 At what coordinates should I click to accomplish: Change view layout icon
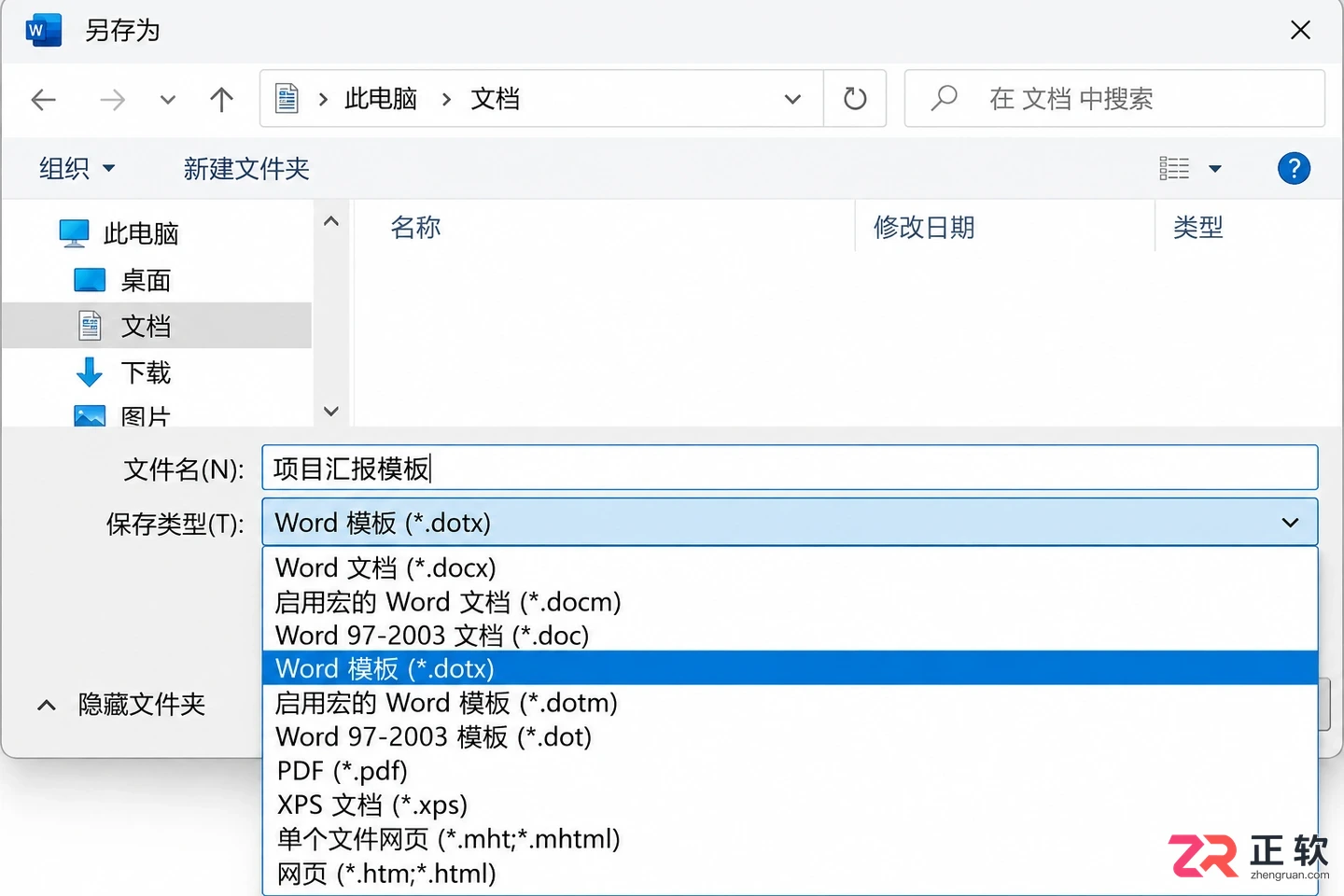pyautogui.click(x=1174, y=168)
